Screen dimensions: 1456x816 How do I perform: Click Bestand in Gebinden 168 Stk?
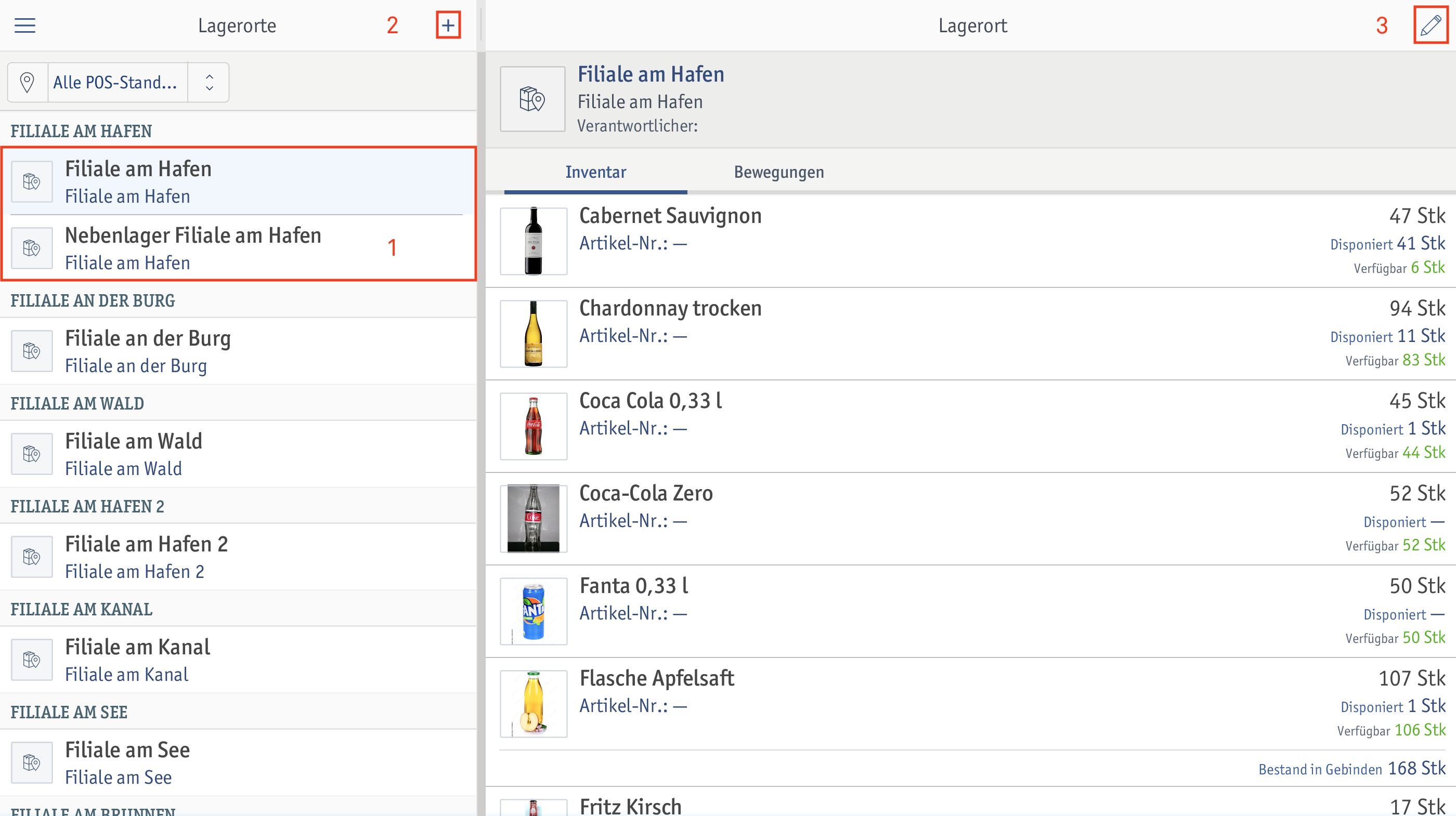coord(1352,769)
